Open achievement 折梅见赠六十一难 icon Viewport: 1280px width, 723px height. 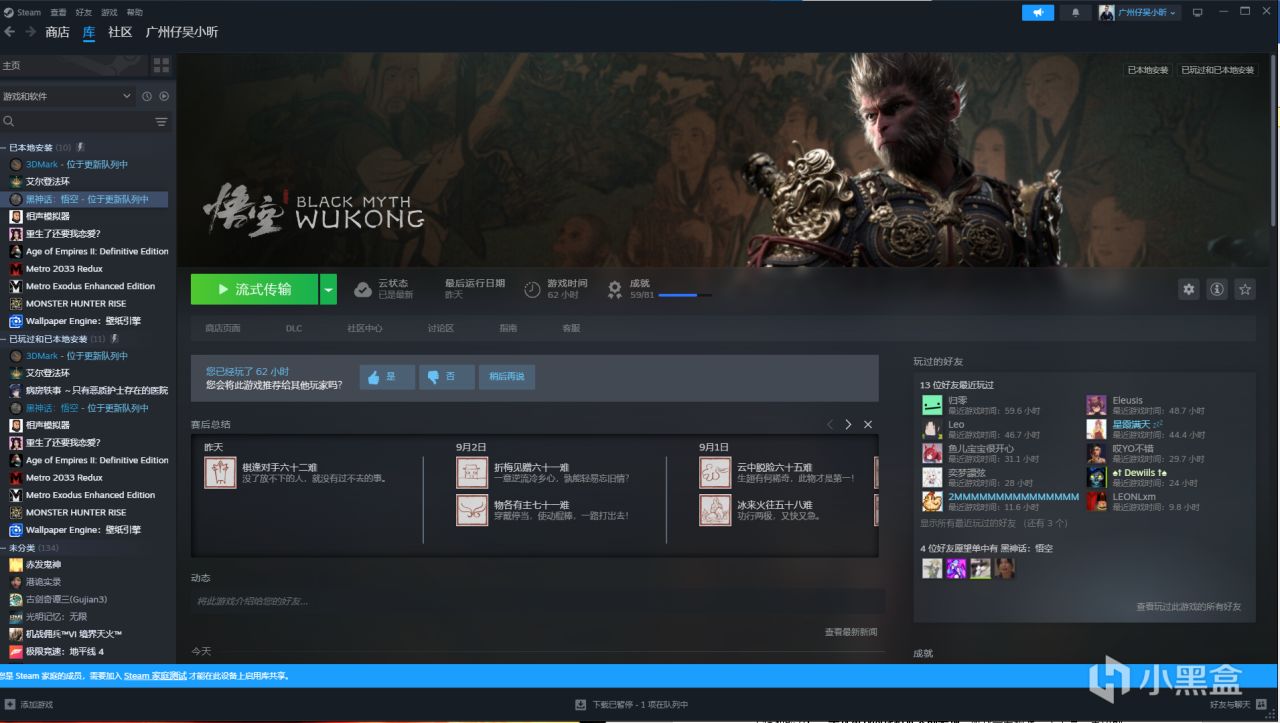[x=472, y=472]
